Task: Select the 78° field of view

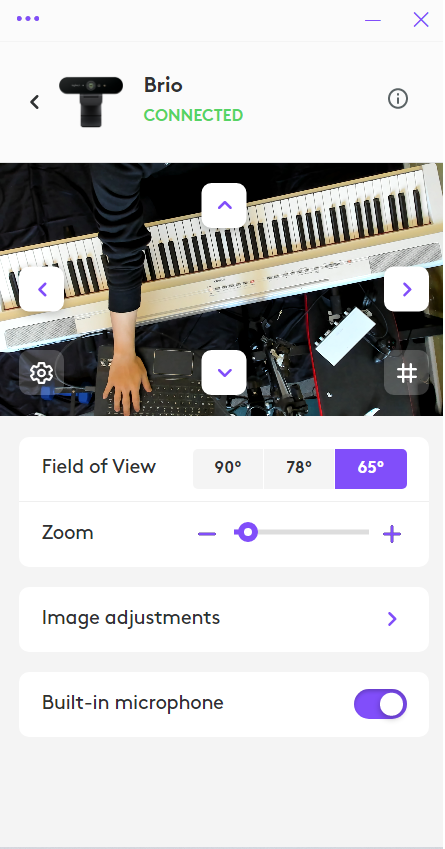Action: tap(299, 468)
